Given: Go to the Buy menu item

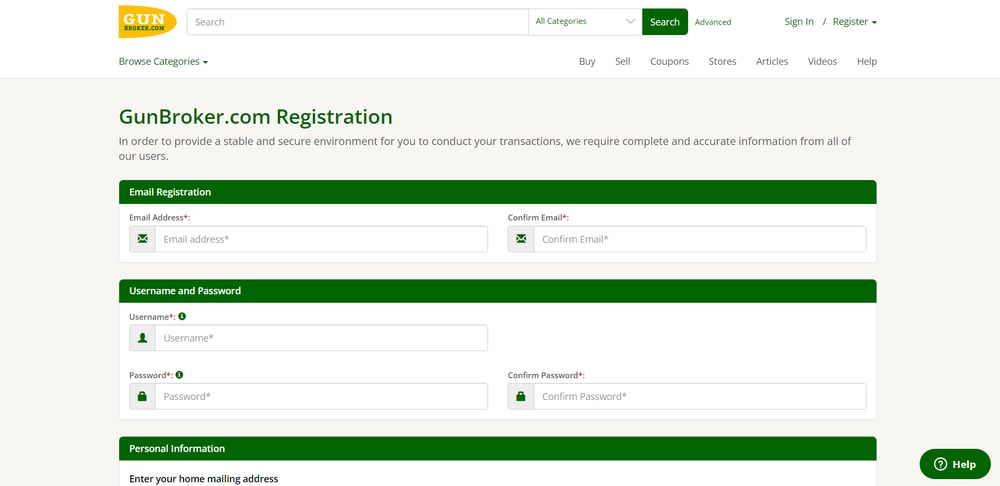Looking at the screenshot, I should pos(587,62).
